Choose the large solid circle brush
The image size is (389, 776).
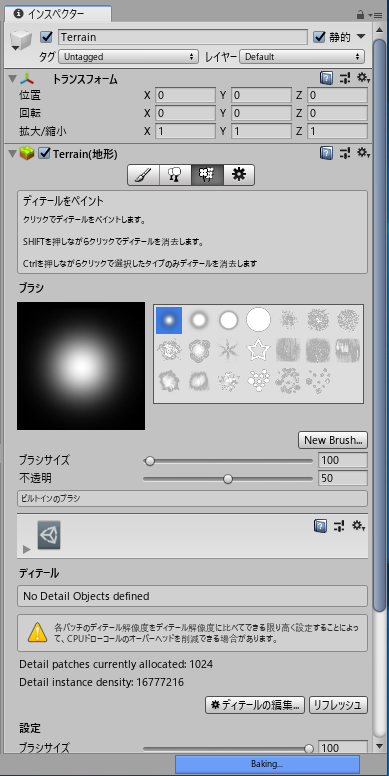[258, 320]
